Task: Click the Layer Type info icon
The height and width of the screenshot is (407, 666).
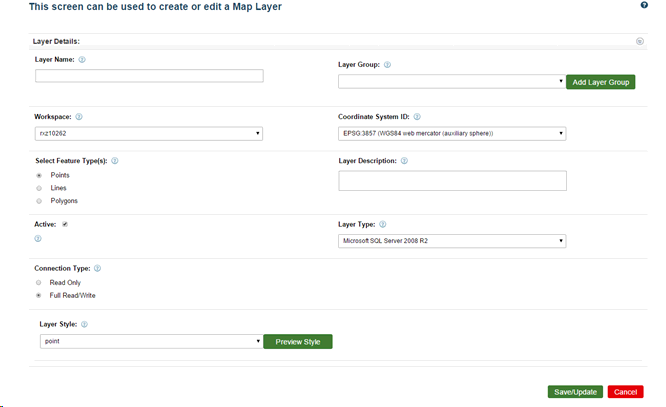Action: (383, 225)
